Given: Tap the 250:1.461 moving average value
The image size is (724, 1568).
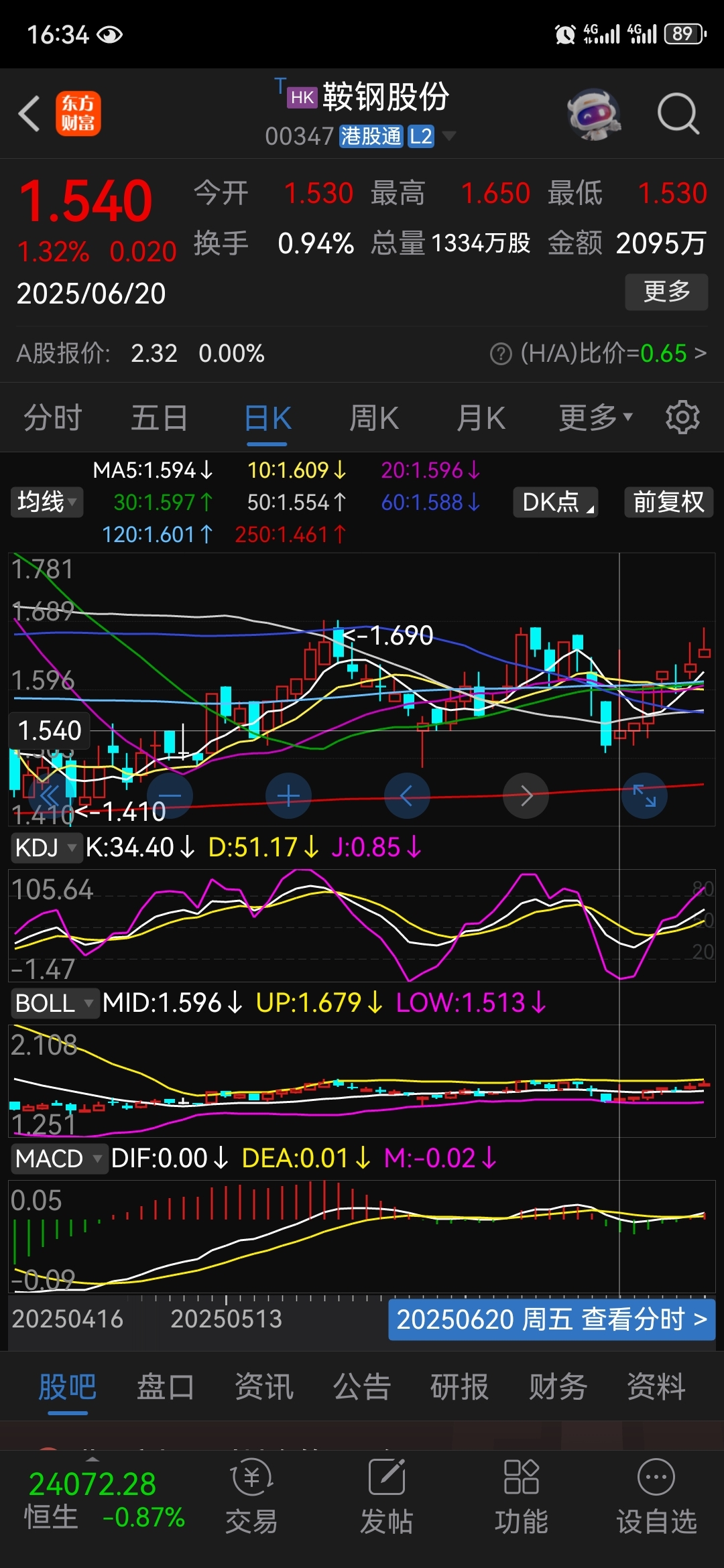Looking at the screenshot, I should pos(290,535).
